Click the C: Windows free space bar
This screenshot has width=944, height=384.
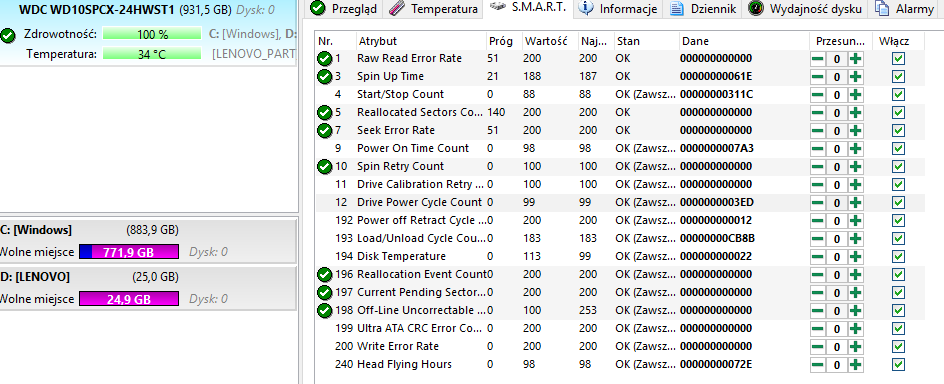pyautogui.click(x=129, y=252)
